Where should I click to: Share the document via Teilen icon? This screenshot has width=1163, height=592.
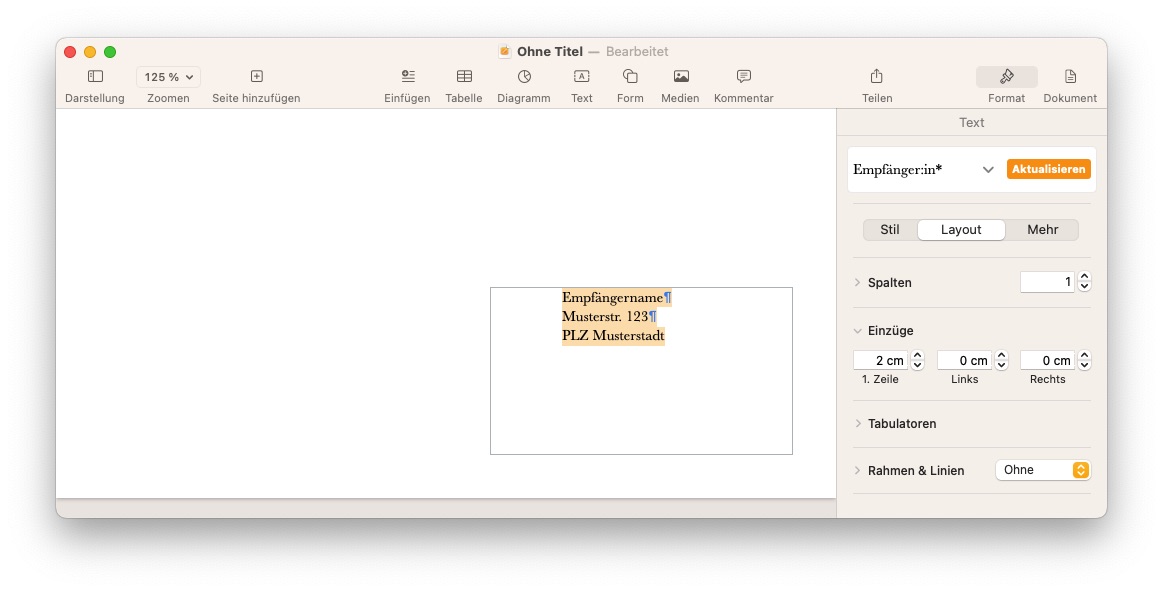click(877, 77)
